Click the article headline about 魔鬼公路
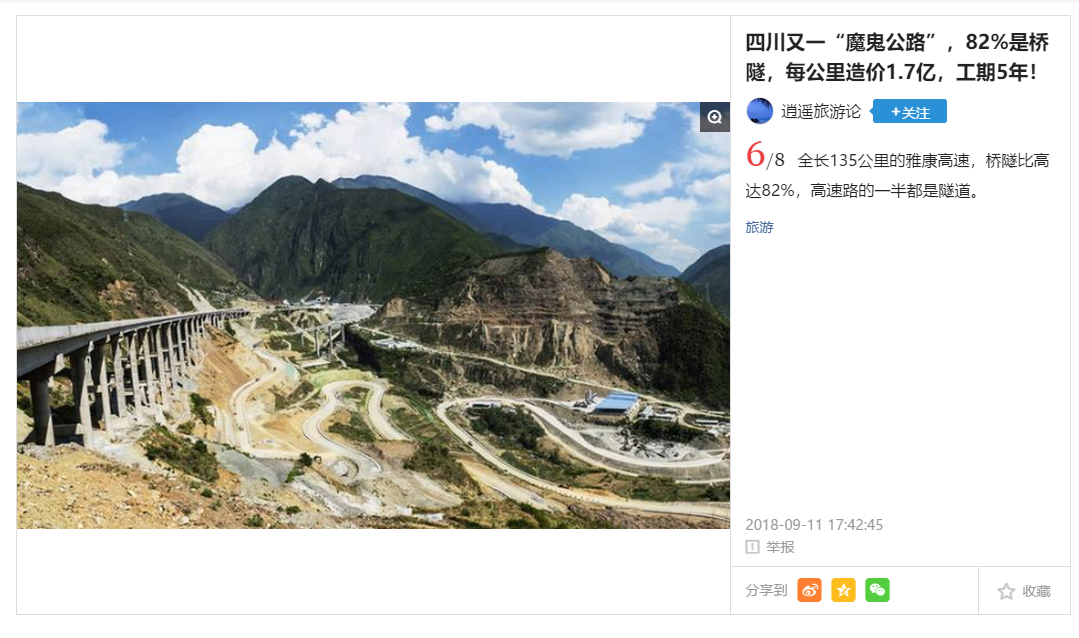The width and height of the screenshot is (1079, 638). [x=897, y=56]
